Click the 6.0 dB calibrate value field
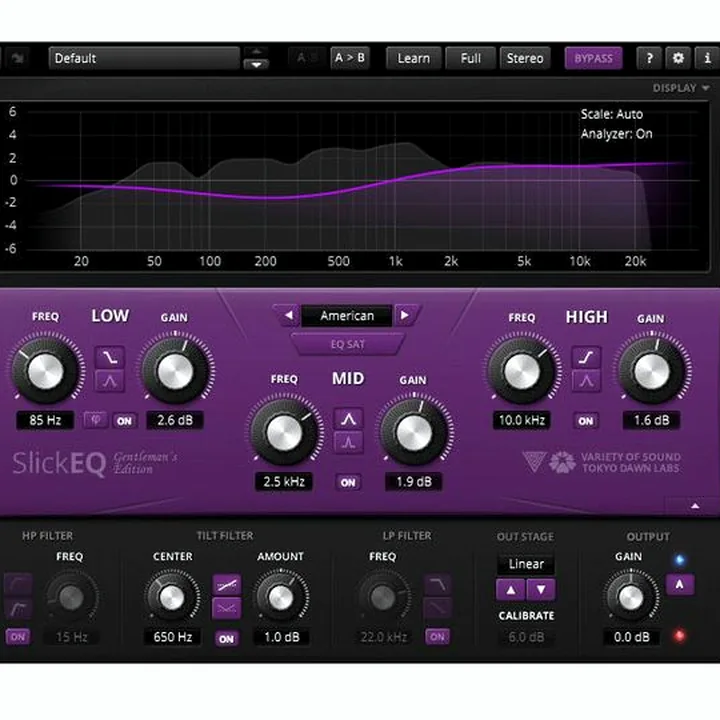Viewport: 720px width, 720px height. pos(526,637)
